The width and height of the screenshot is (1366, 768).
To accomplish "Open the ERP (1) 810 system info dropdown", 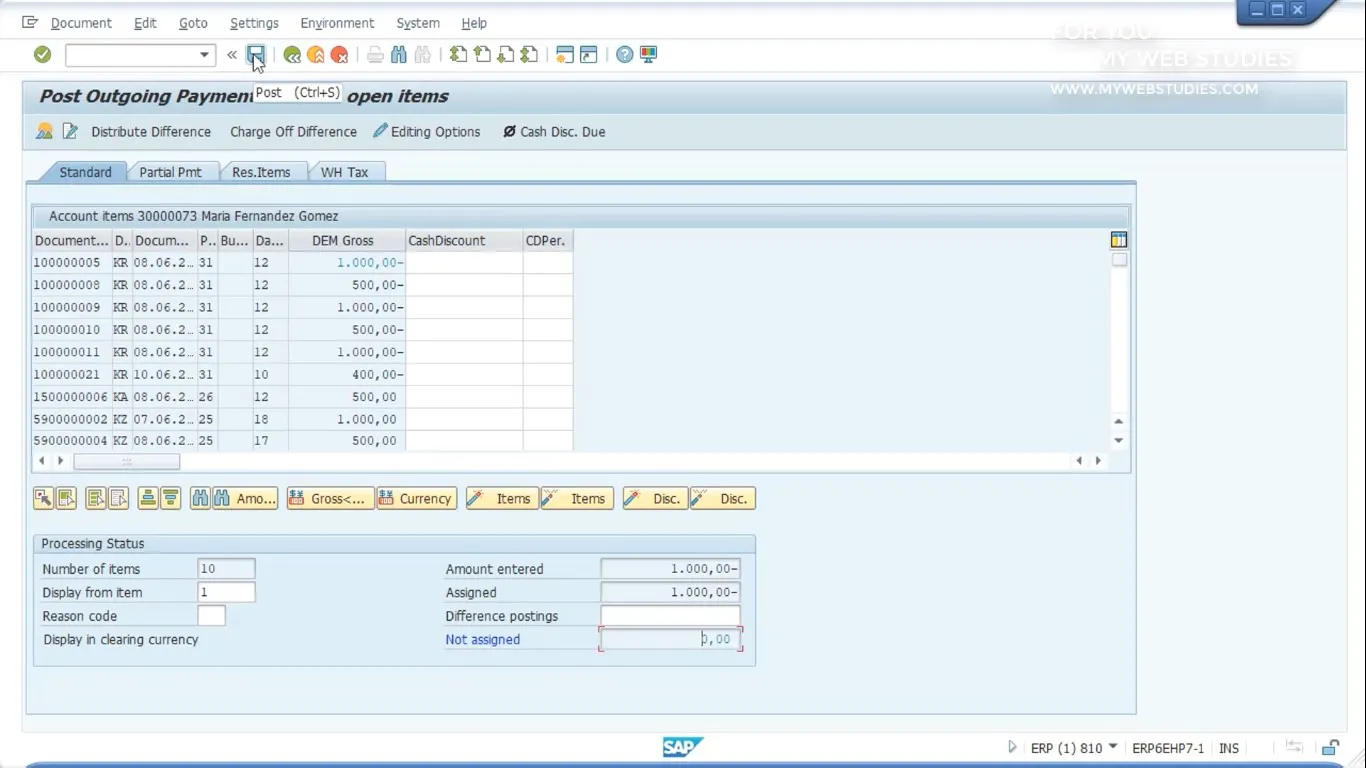I will pos(1112,748).
